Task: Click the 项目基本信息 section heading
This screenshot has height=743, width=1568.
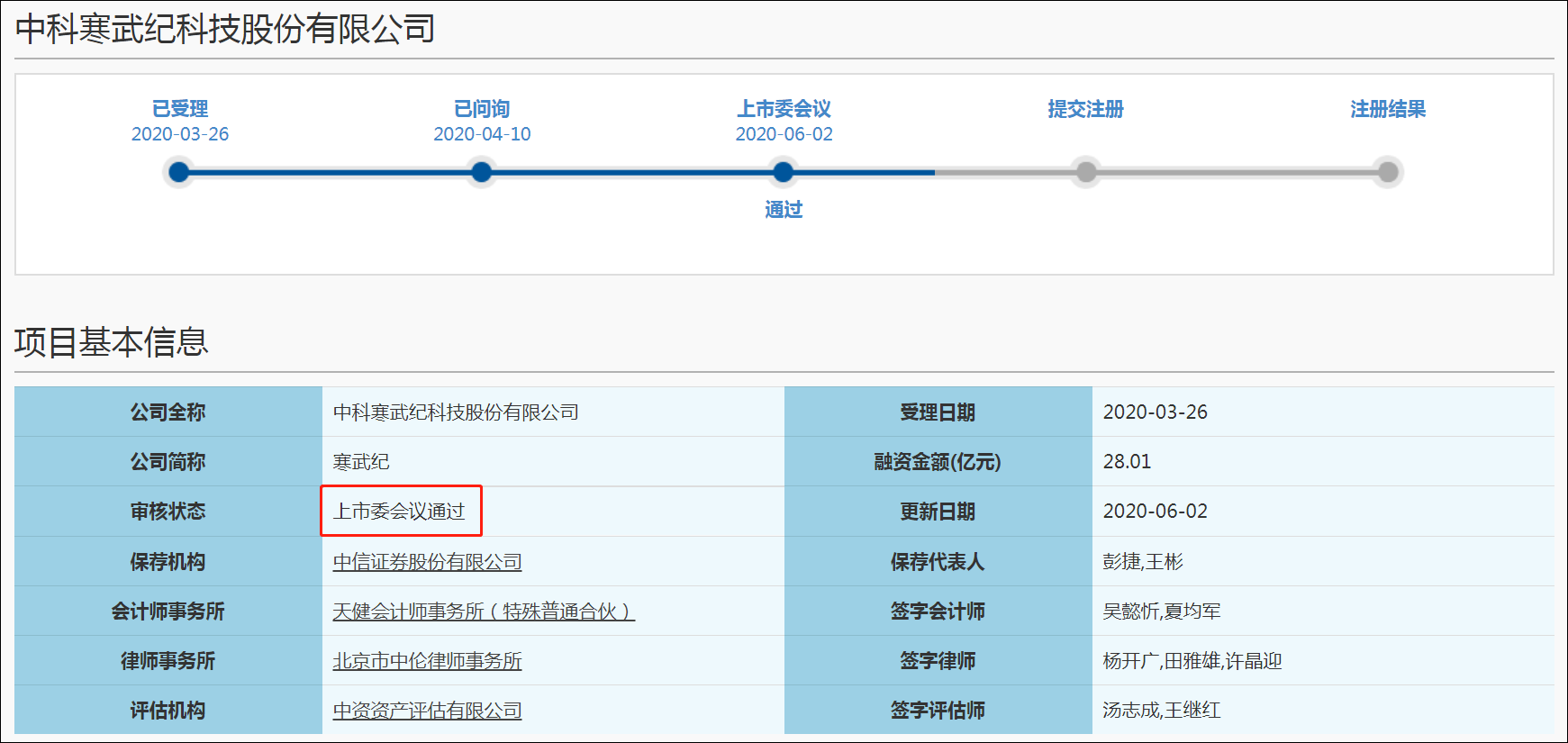Action: tap(112, 342)
